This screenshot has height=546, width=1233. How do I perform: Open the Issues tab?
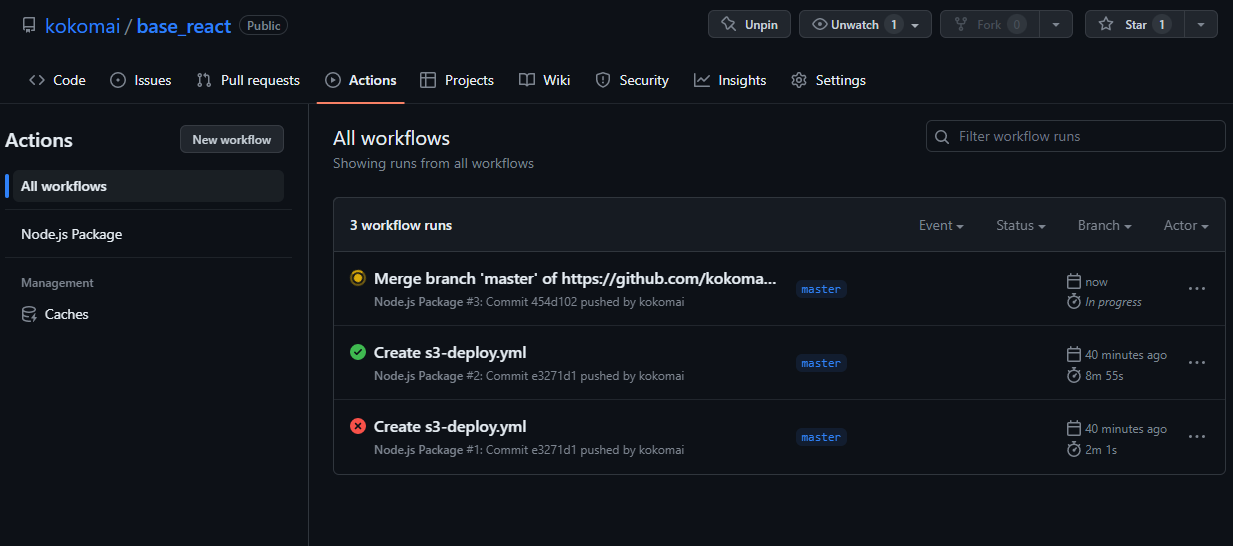click(x=140, y=80)
